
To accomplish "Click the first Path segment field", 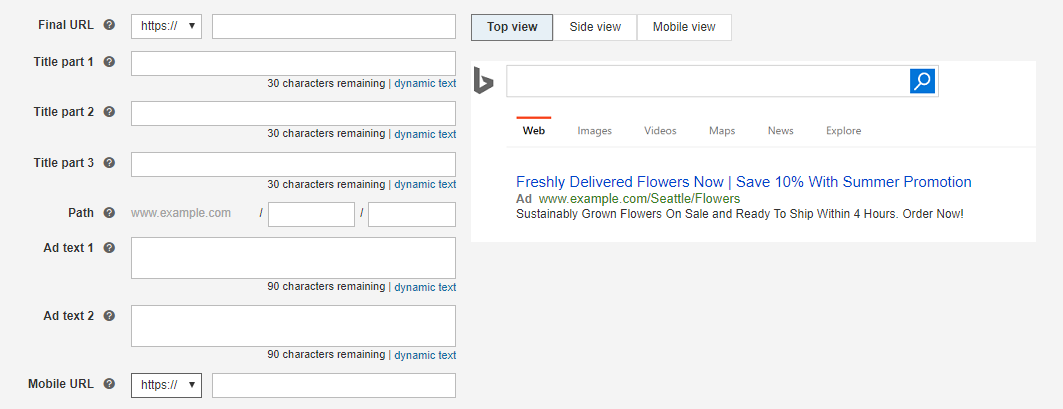I will pyautogui.click(x=311, y=214).
